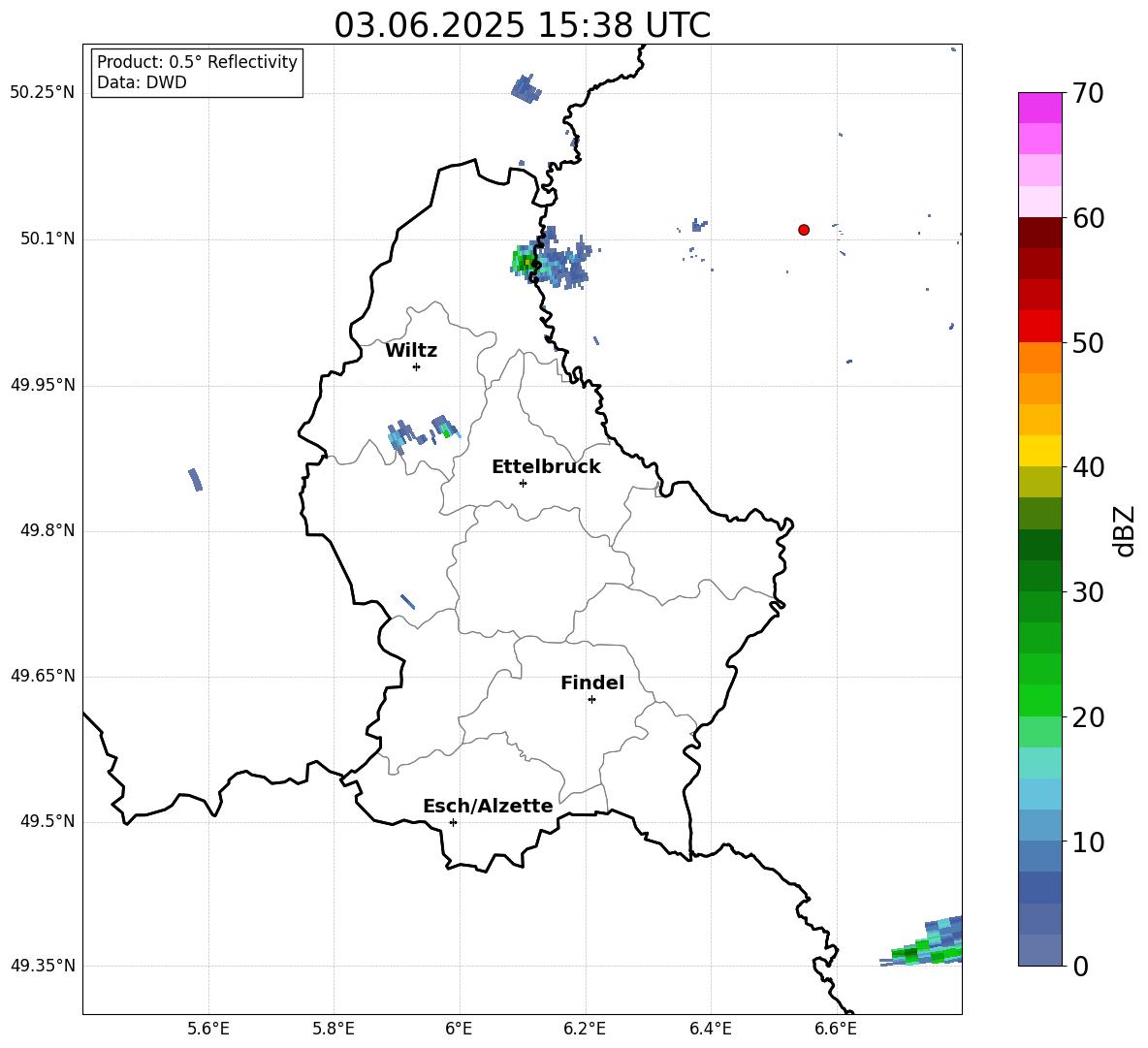Click the title '03.06.2025 15:38 UTC'
This screenshot has width=1148, height=1048.
pos(522,25)
